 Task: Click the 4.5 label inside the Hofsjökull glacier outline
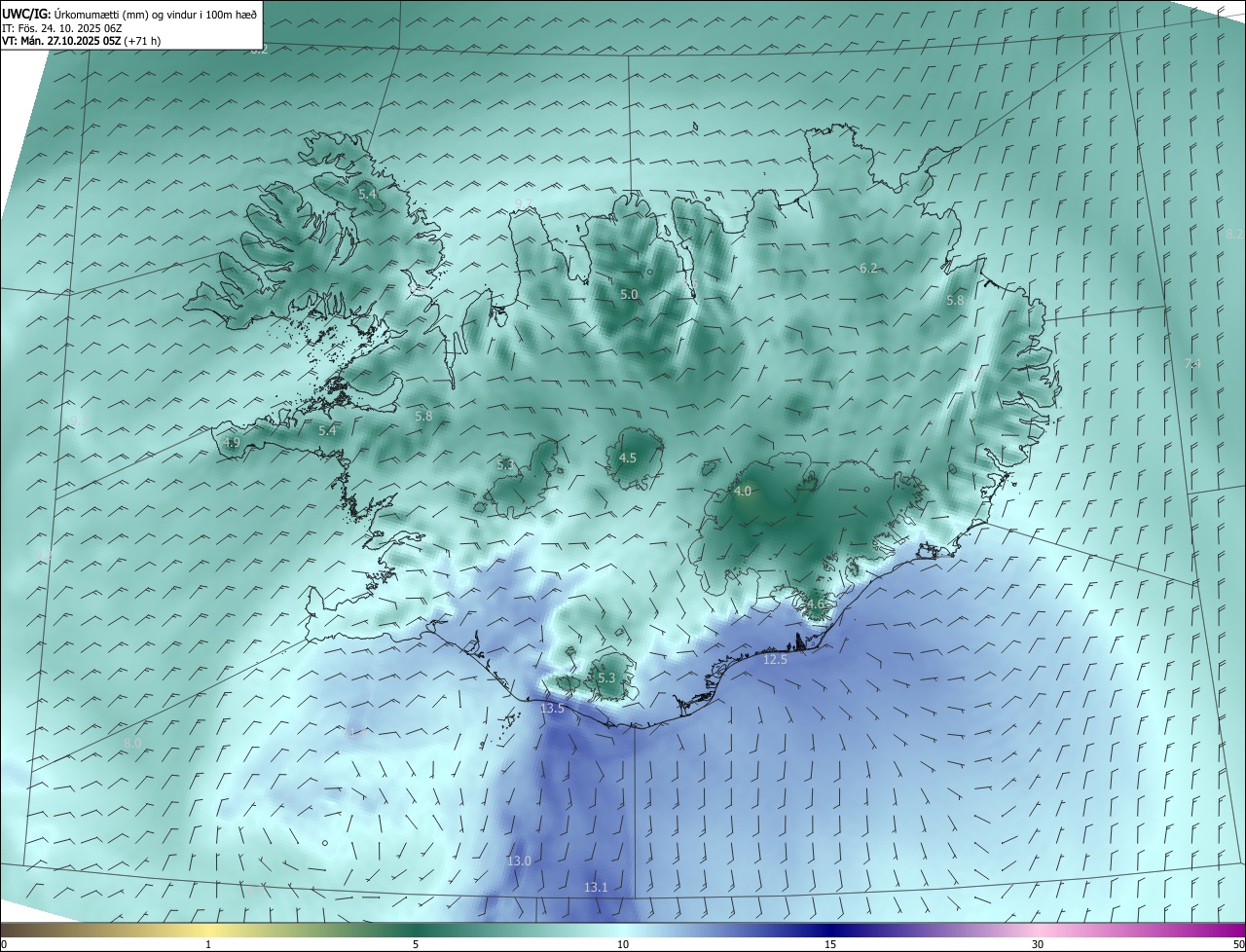(x=628, y=458)
